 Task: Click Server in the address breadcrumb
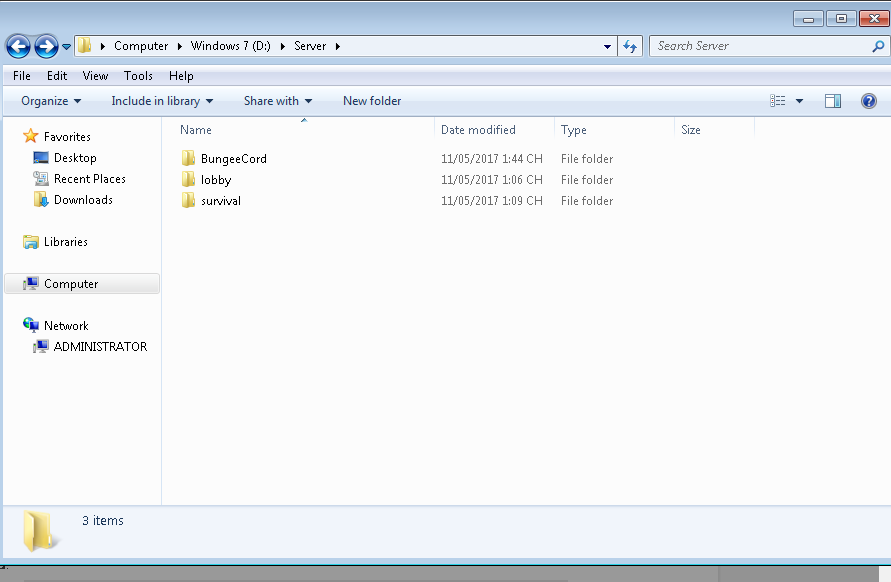coord(310,46)
